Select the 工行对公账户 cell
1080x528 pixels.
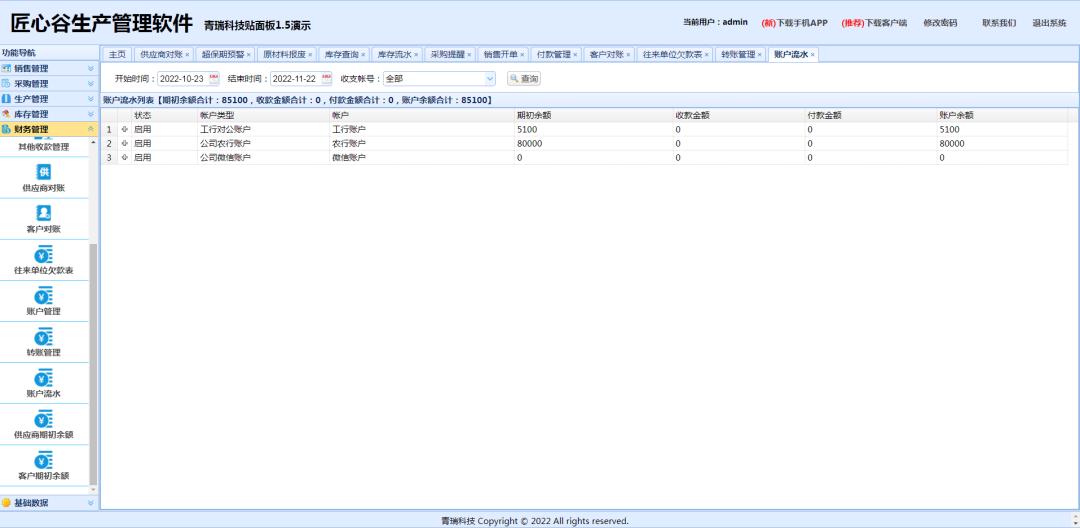click(263, 129)
